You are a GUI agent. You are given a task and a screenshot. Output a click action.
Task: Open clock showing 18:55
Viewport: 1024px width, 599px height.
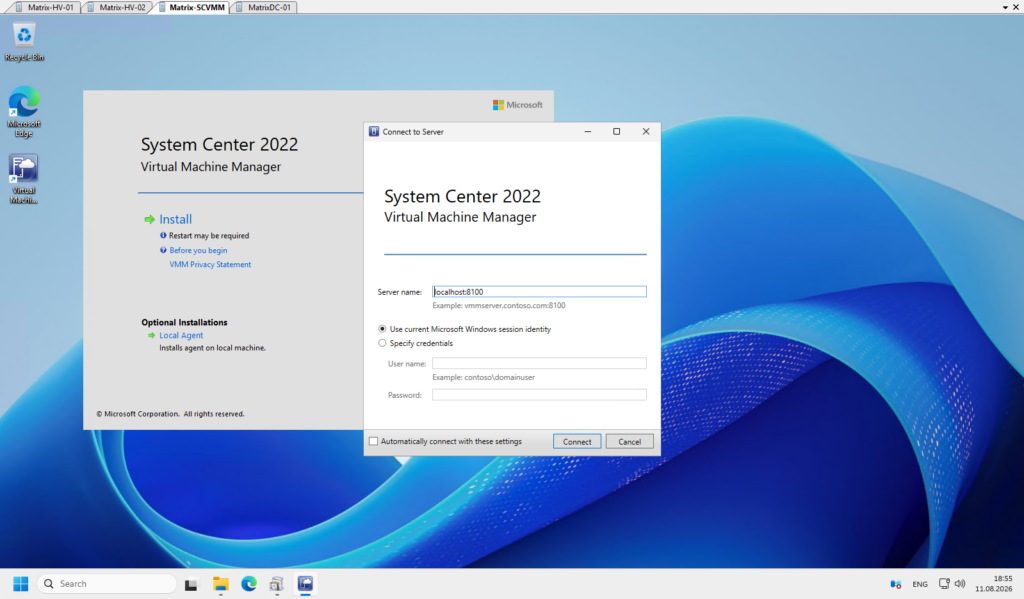pos(993,583)
